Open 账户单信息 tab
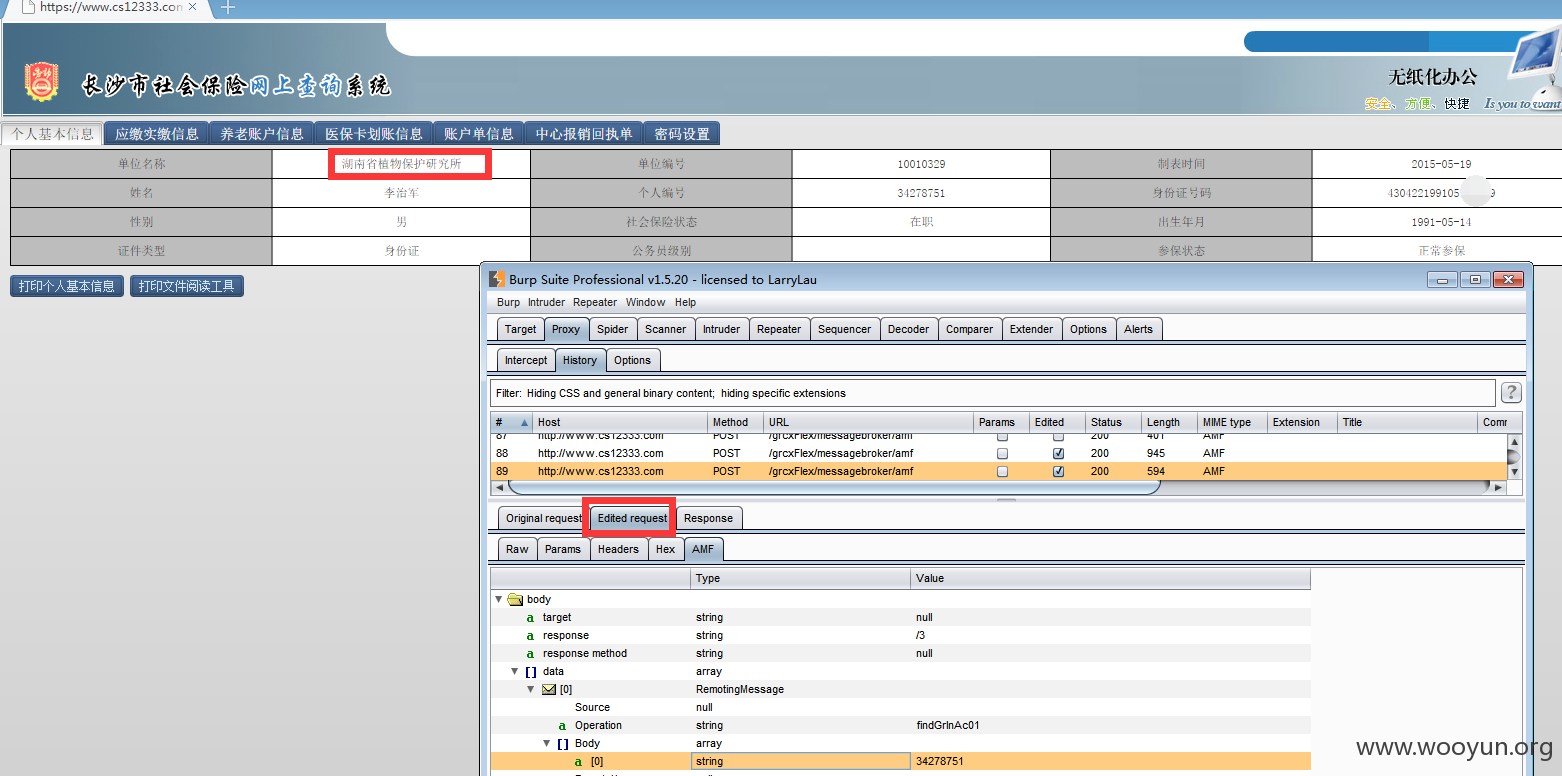 (x=479, y=134)
